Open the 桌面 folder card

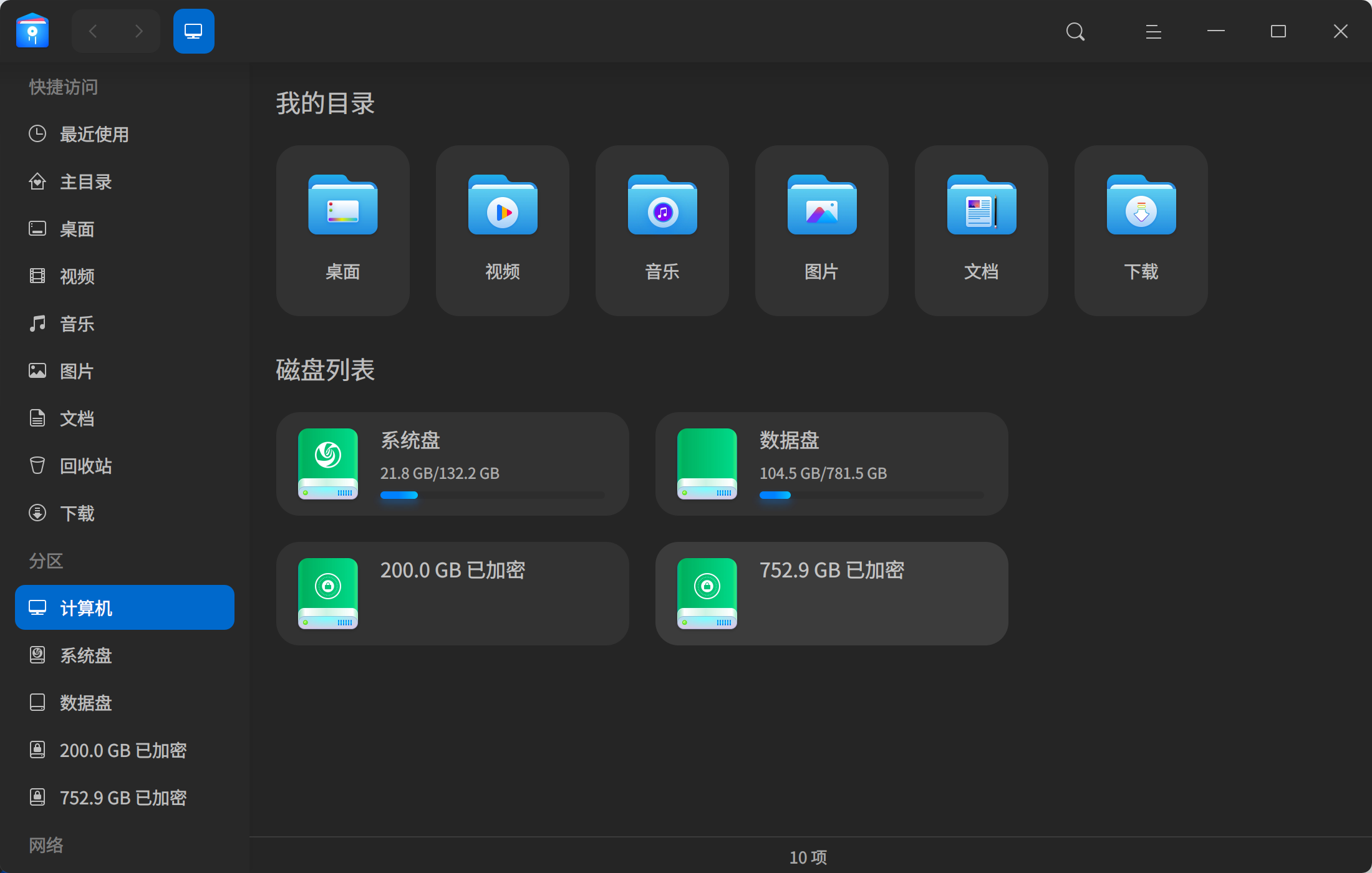[343, 231]
